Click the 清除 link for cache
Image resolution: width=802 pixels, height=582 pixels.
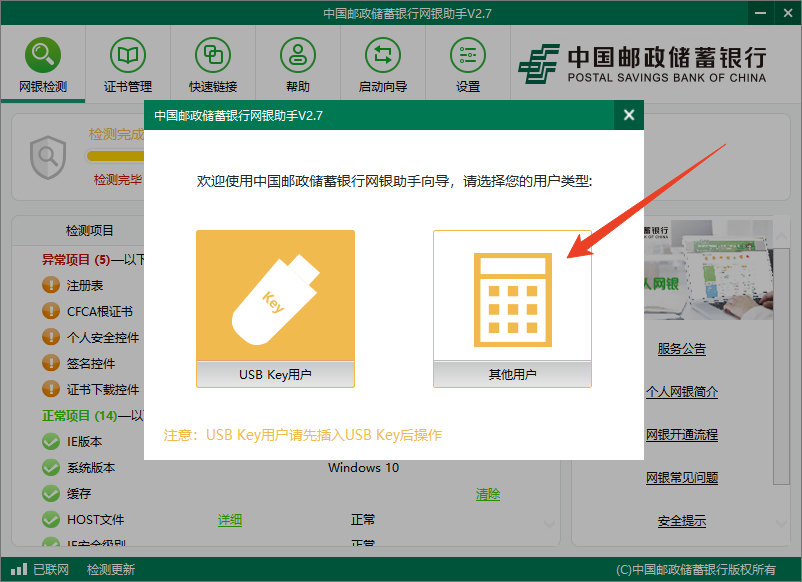point(488,494)
